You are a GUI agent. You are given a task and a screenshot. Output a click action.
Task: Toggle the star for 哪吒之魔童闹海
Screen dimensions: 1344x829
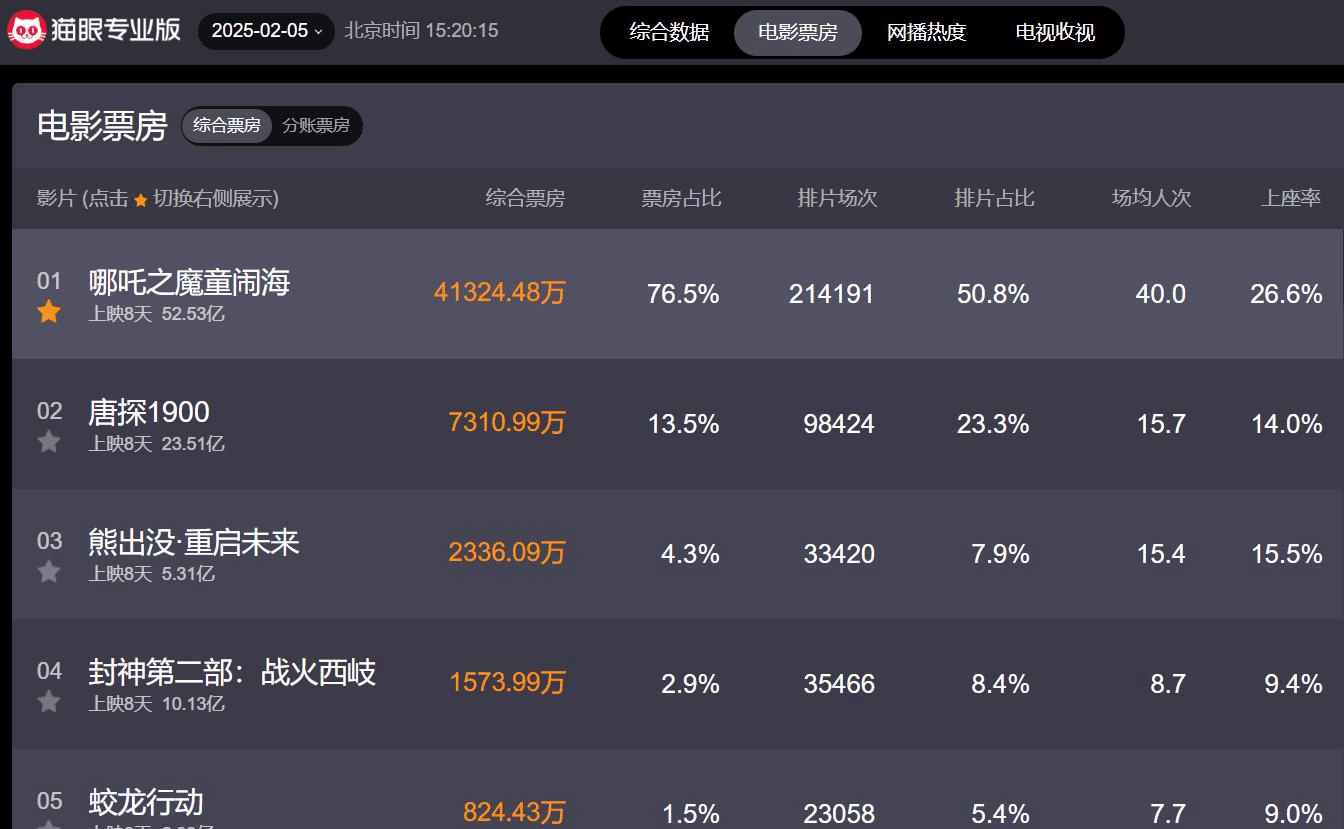pyautogui.click(x=49, y=312)
